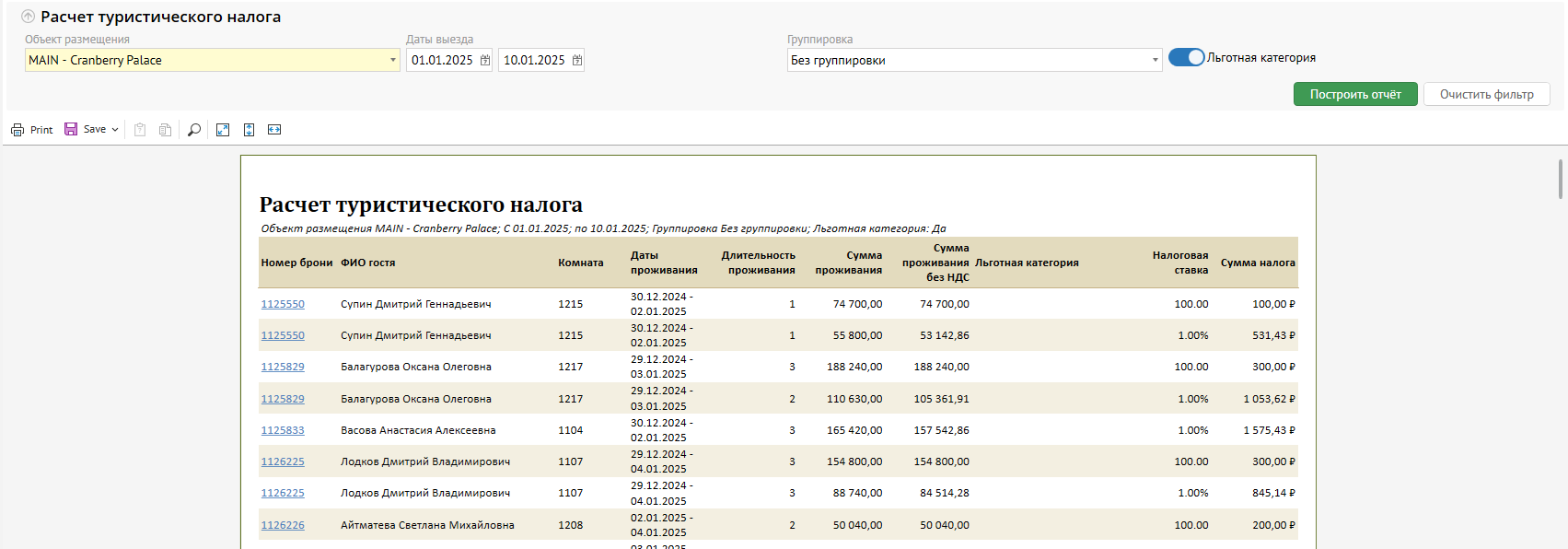Image resolution: width=1568 pixels, height=549 pixels.
Task: Click the Print icon in report toolbar
Action: pyautogui.click(x=17, y=130)
